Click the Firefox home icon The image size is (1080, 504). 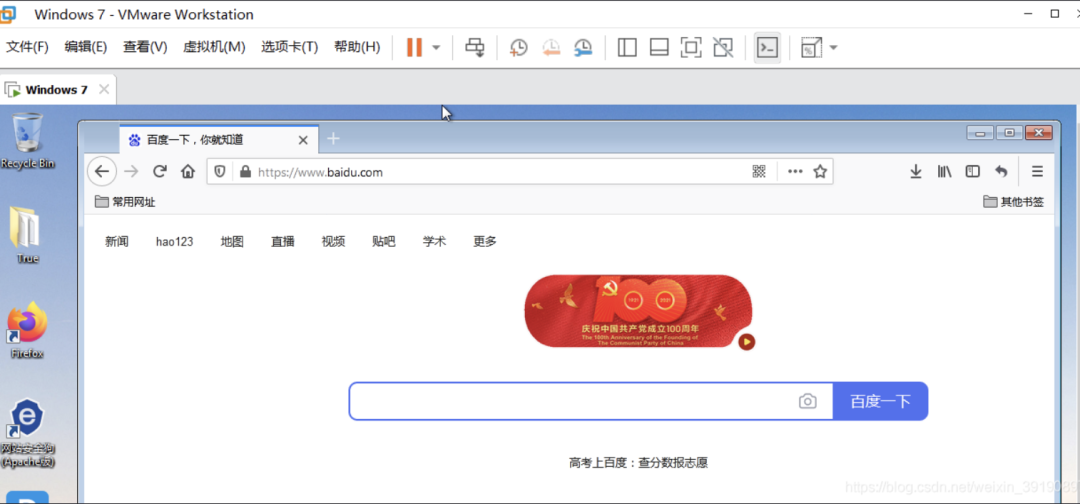(188, 171)
